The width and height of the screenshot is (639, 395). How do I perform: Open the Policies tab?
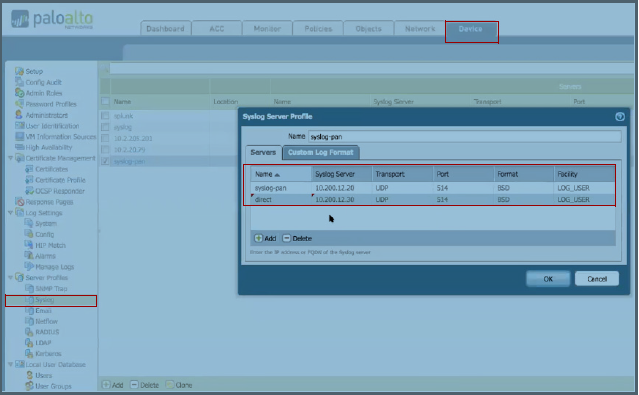318,29
